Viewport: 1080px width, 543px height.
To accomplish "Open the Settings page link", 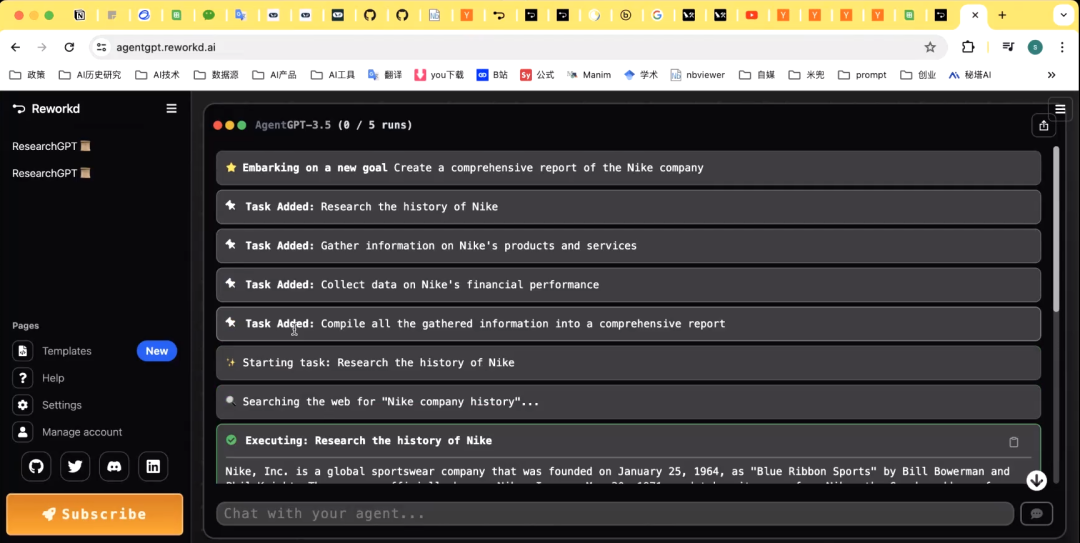I will [x=62, y=405].
